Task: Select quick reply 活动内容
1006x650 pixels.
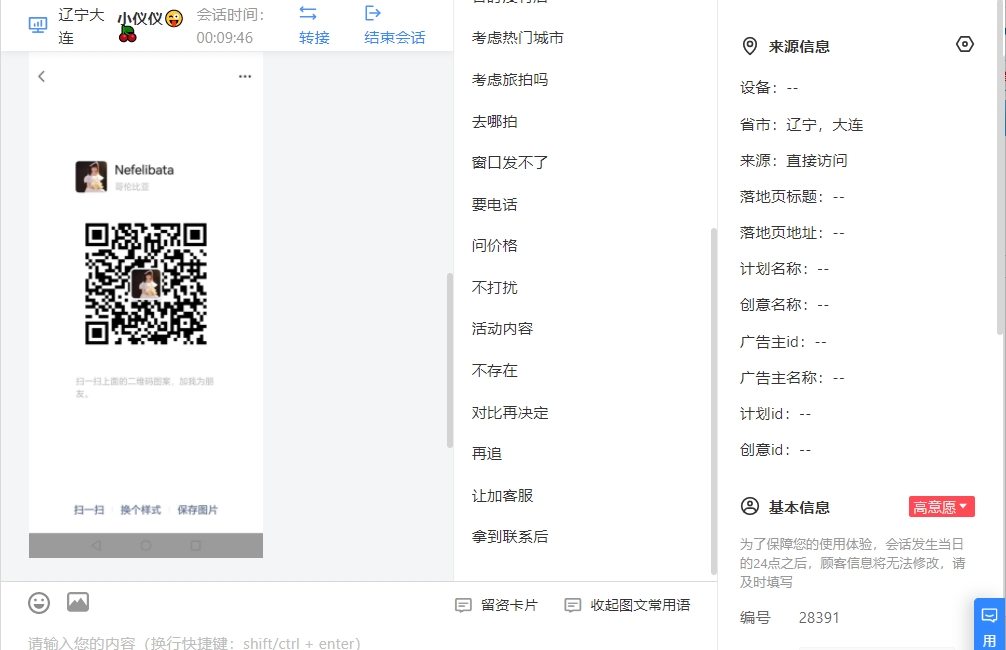Action: point(502,329)
